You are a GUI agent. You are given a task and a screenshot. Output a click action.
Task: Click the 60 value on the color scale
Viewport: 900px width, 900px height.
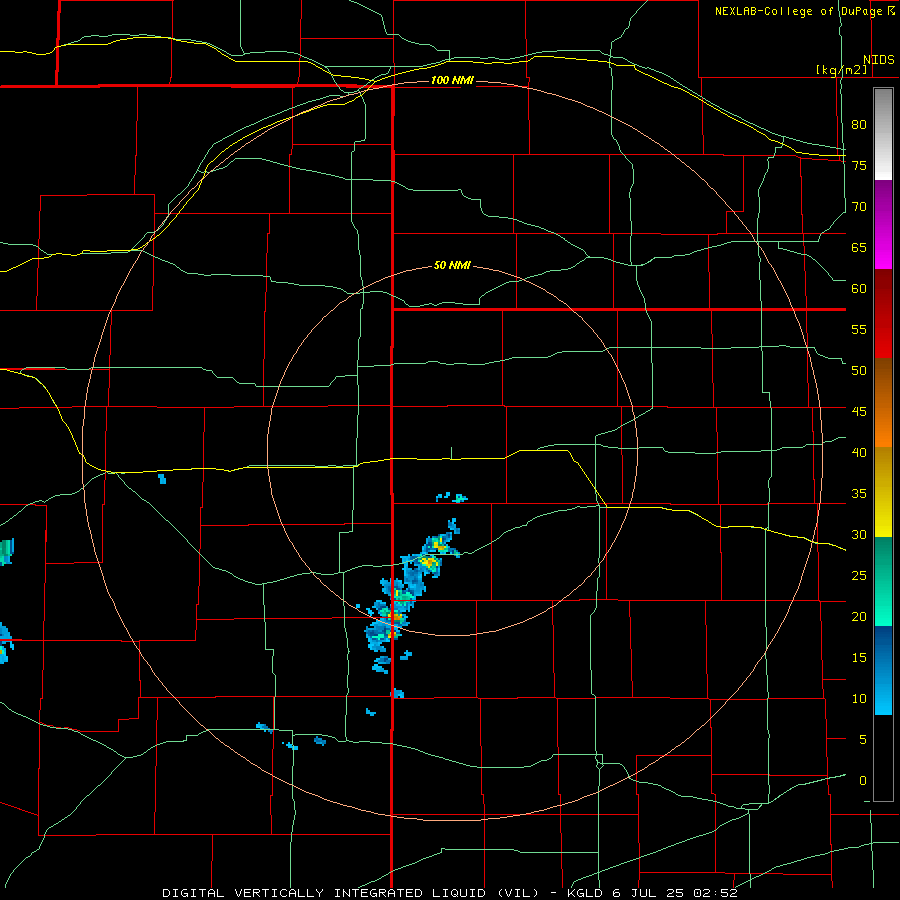pyautogui.click(x=859, y=289)
